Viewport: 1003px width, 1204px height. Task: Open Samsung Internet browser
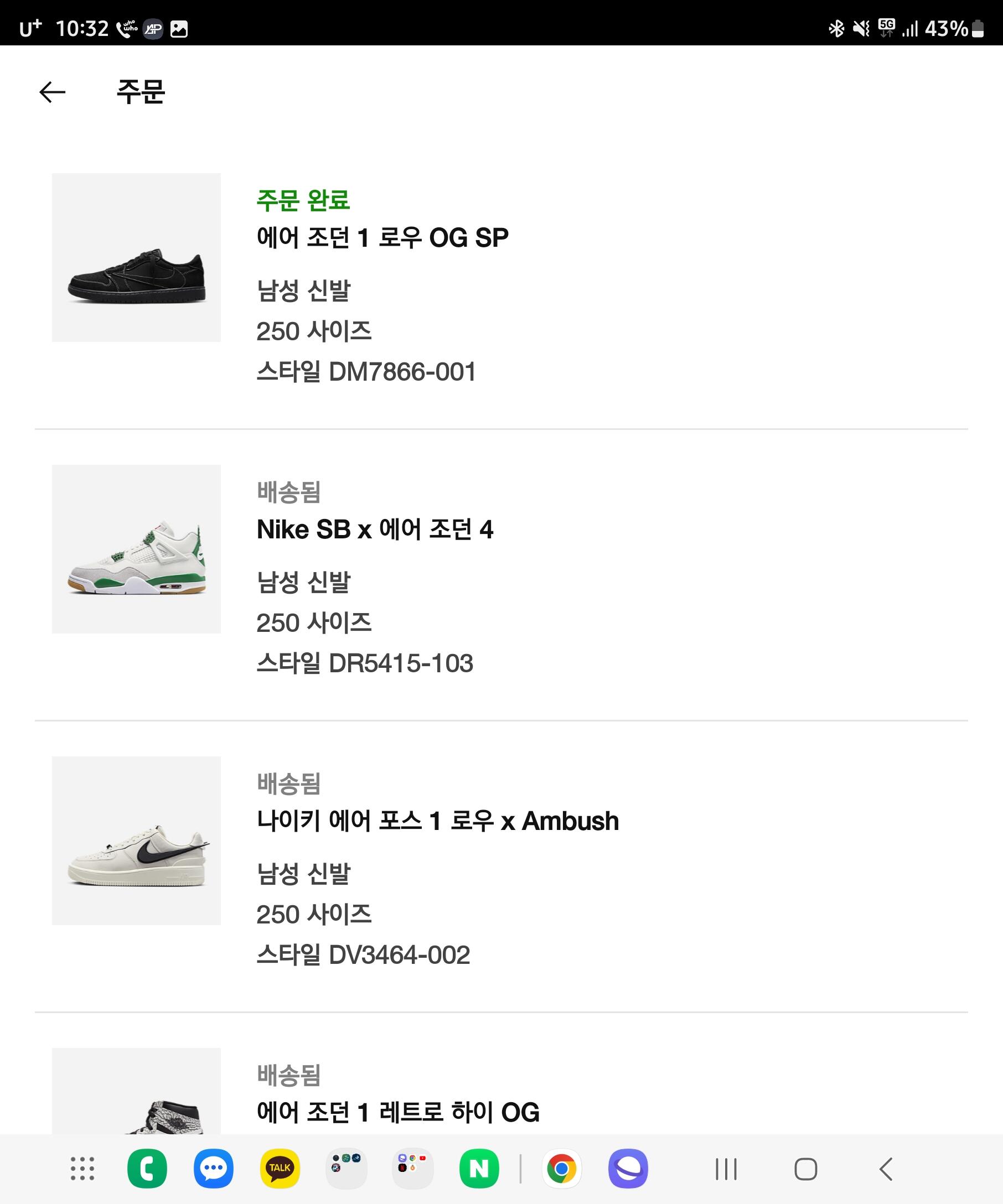pyautogui.click(x=628, y=1169)
